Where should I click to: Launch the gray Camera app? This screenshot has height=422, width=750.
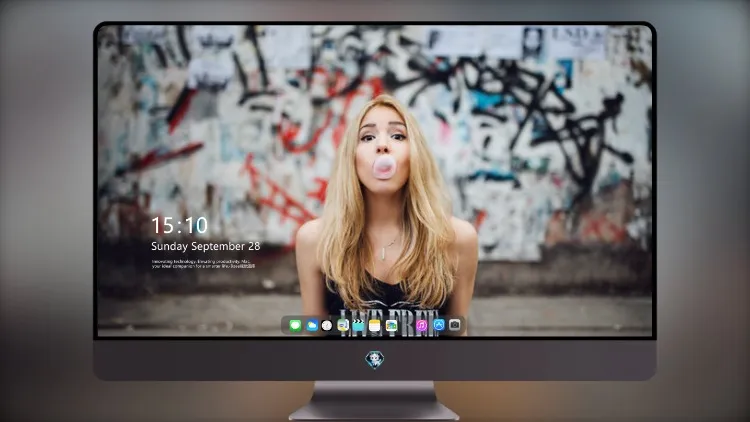click(x=455, y=325)
